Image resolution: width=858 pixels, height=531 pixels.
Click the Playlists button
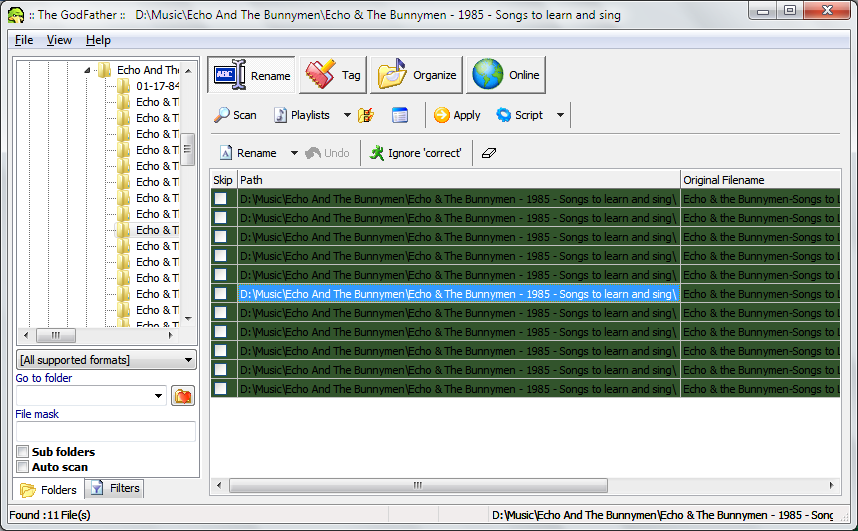tap(303, 115)
